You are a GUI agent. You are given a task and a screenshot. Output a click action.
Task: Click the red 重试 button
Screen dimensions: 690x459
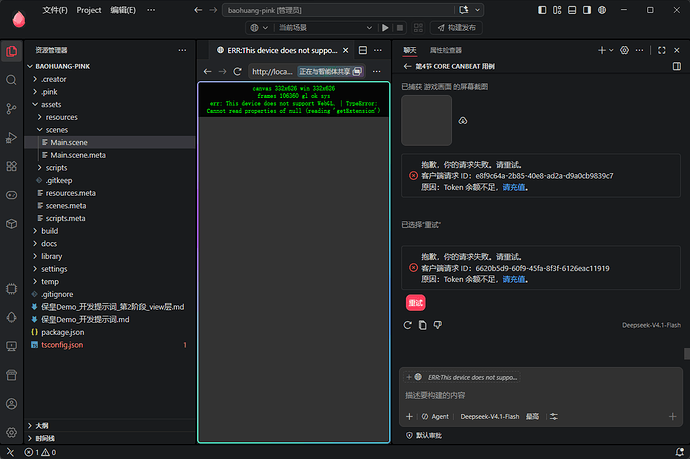pos(415,303)
